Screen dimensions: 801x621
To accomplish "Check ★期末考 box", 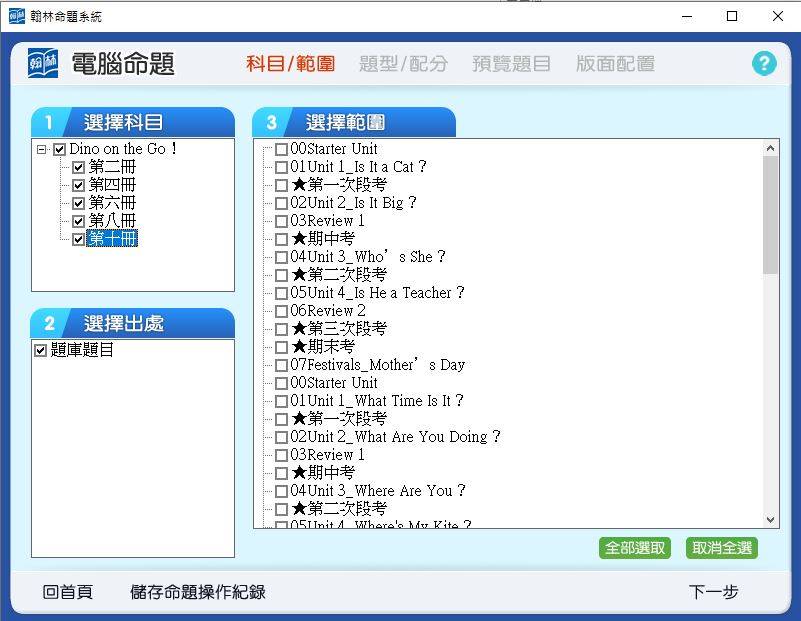I will 281,347.
